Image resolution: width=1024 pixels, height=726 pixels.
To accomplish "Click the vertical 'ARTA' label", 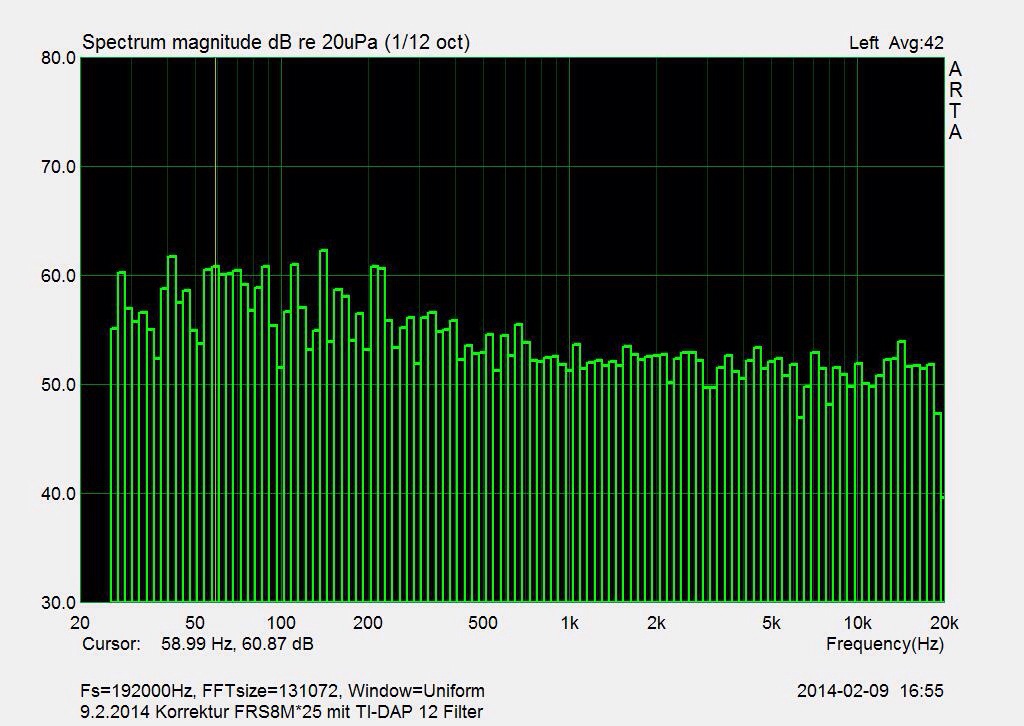I will [955, 101].
